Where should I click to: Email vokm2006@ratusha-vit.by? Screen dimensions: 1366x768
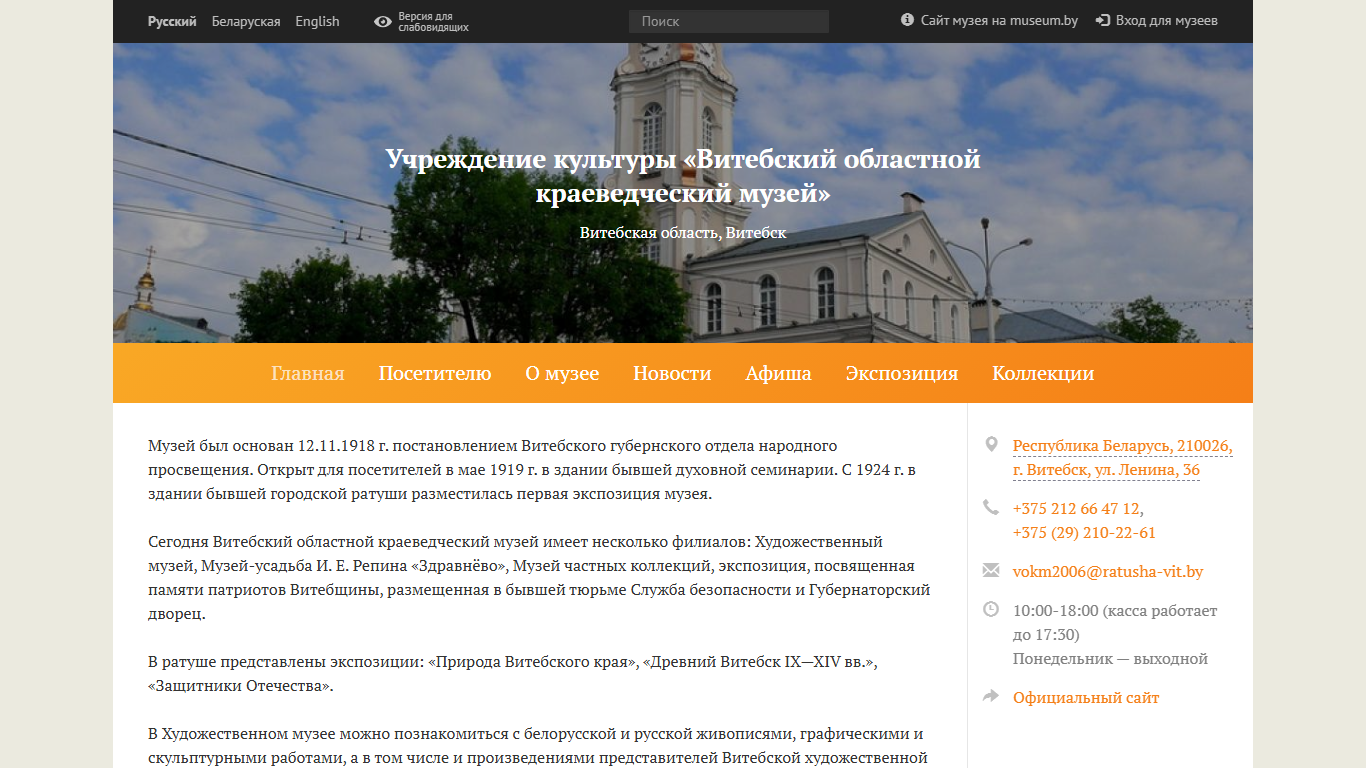coord(1108,572)
